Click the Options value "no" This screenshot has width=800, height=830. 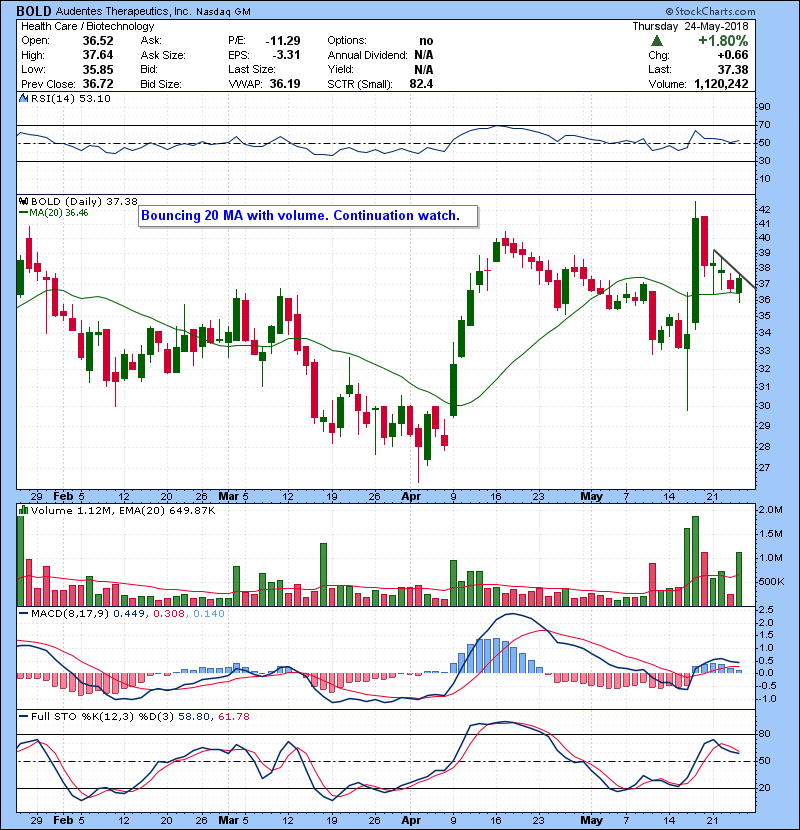coord(426,41)
